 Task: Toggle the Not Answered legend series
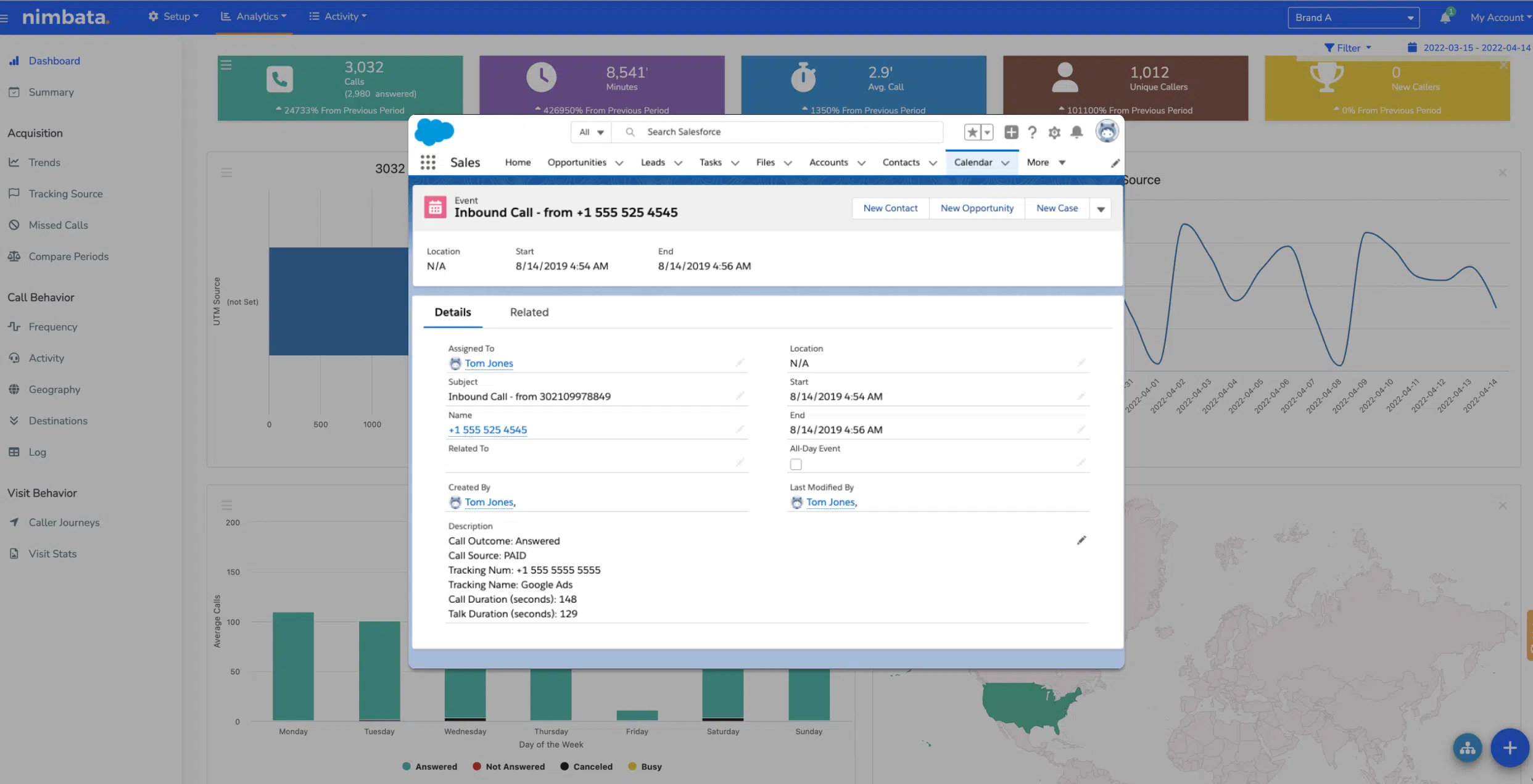pos(508,767)
